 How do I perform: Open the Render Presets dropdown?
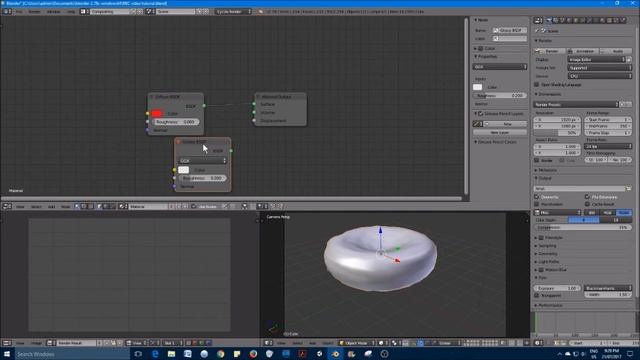576,104
